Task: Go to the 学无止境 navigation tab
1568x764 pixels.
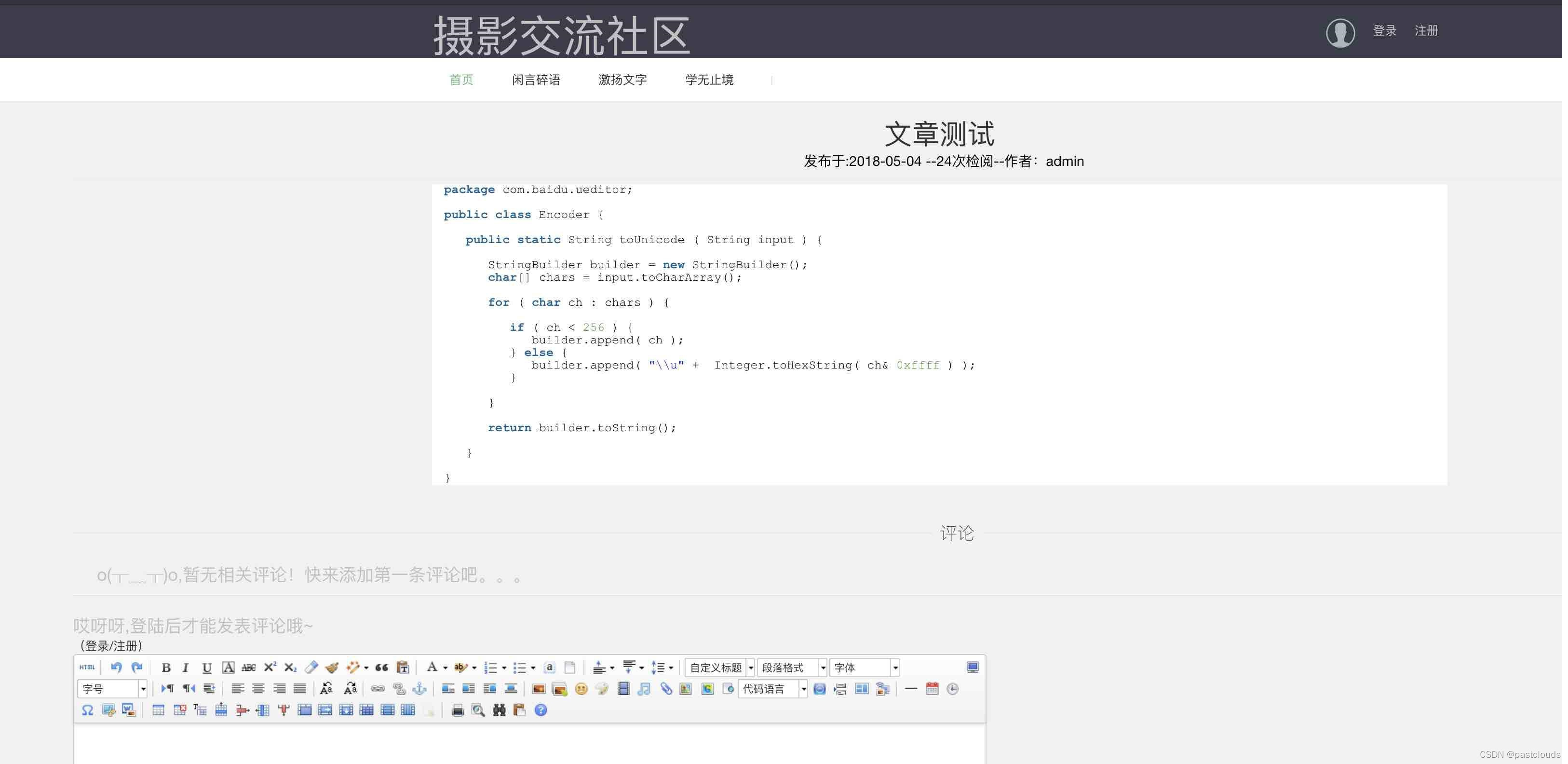Action: pos(709,80)
